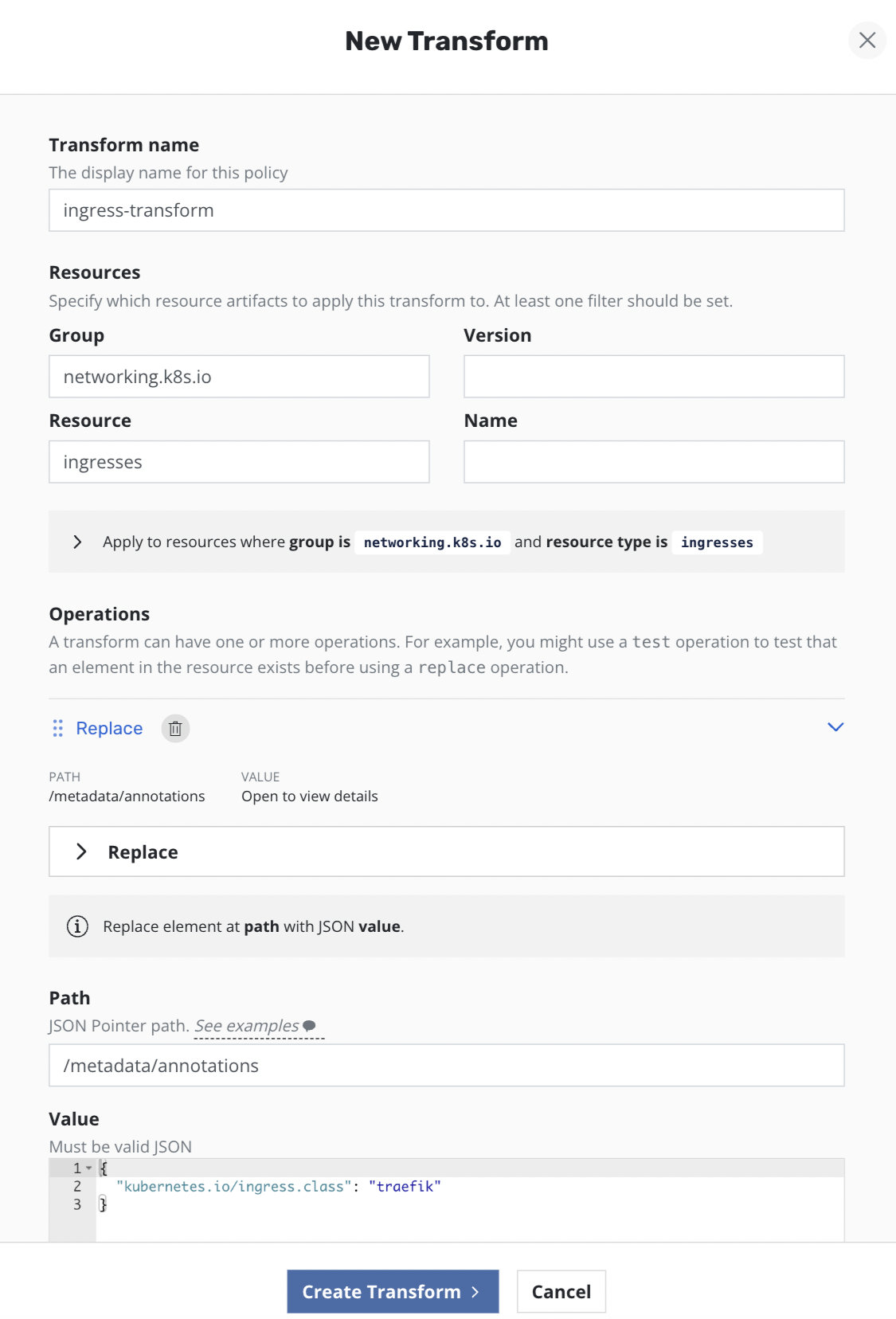Image resolution: width=896 pixels, height=1319 pixels.
Task: Click the empty Version field
Action: (x=653, y=377)
